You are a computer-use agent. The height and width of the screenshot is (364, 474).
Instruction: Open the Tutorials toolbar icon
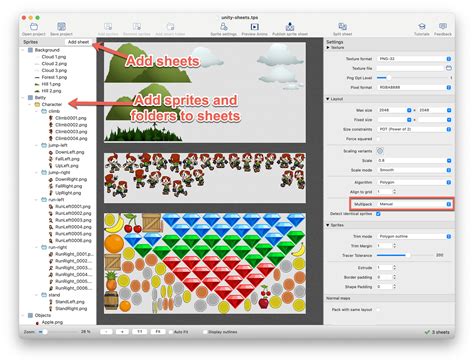pos(422,26)
